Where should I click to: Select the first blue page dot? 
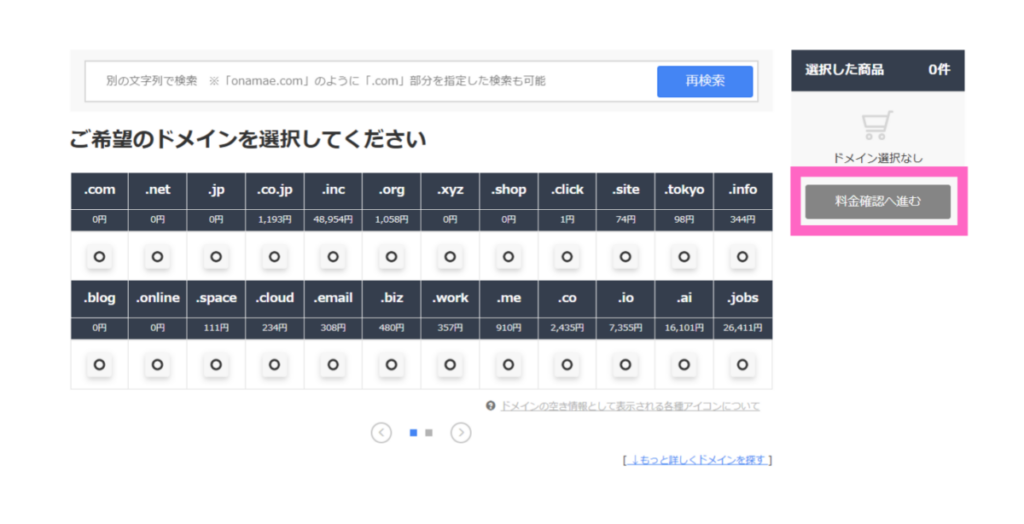click(x=413, y=433)
